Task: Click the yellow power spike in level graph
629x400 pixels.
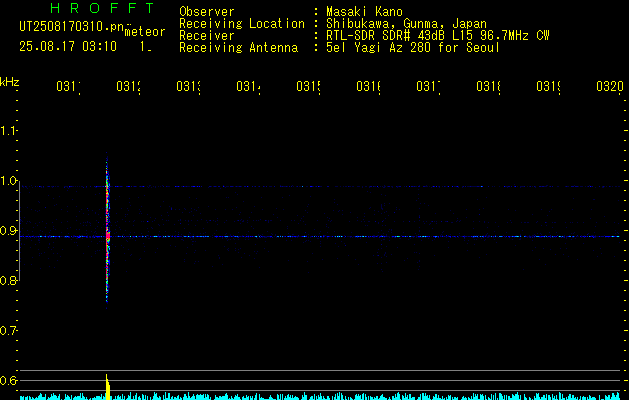Action: 108,387
